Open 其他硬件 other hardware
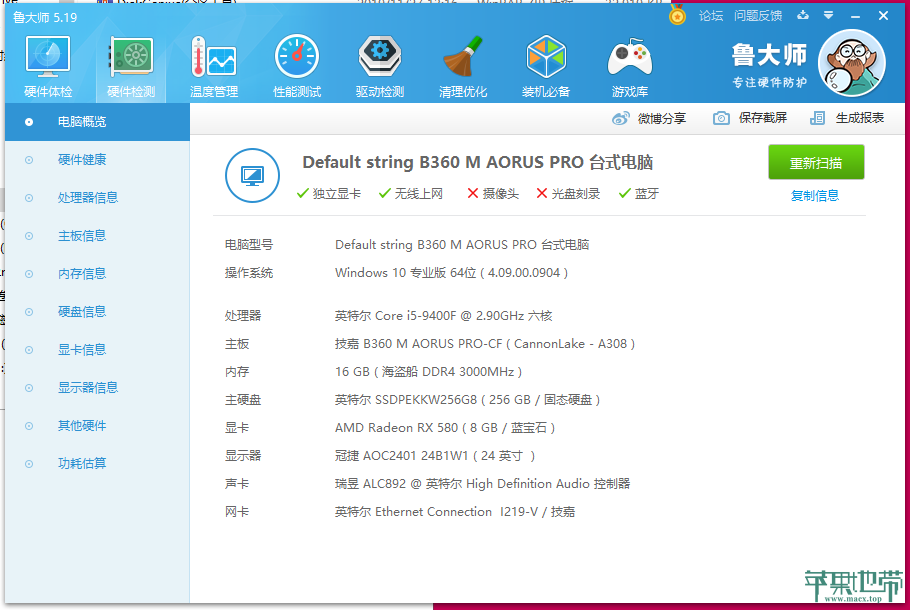This screenshot has width=910, height=610. [x=98, y=425]
